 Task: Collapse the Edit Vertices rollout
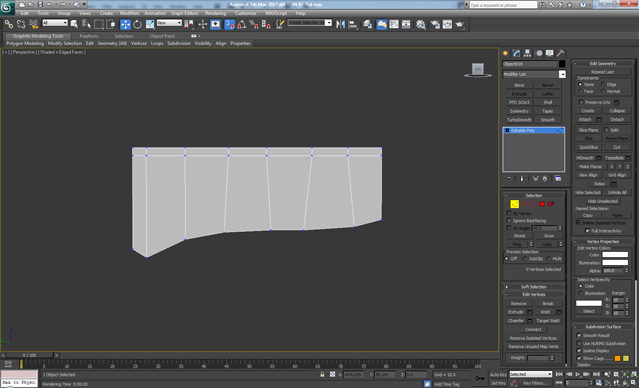coord(534,294)
